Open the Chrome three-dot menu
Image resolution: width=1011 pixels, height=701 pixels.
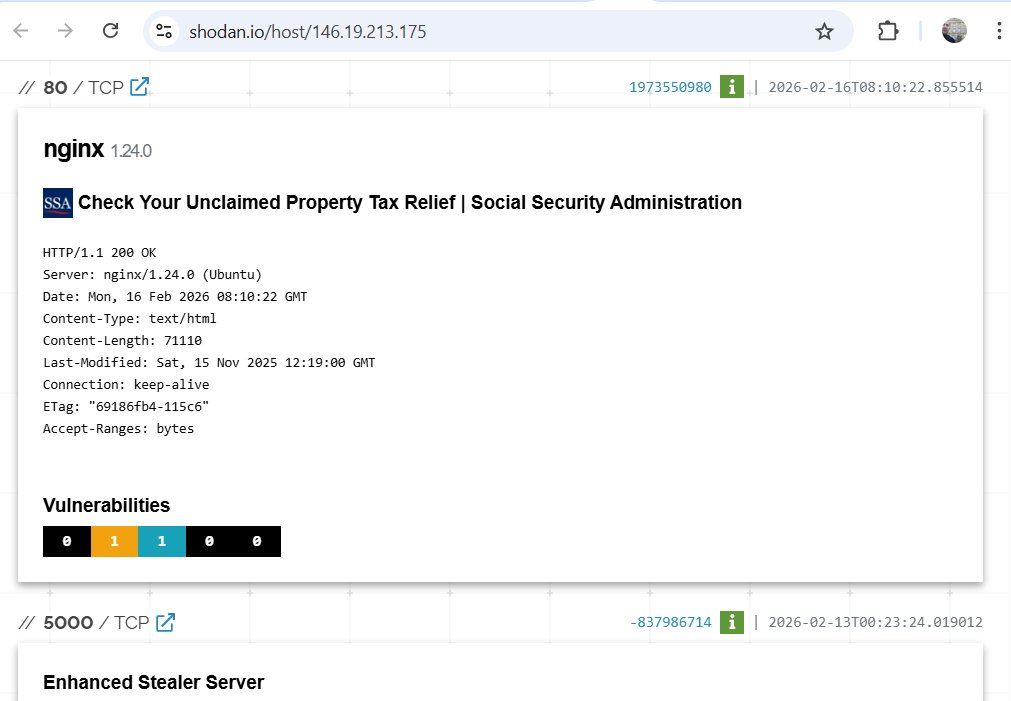click(999, 31)
